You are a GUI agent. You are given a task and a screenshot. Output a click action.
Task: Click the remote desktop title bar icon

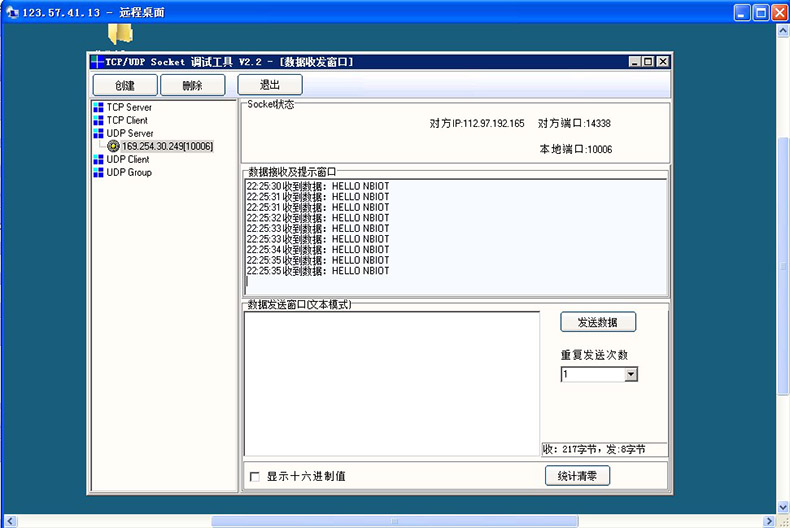12,12
